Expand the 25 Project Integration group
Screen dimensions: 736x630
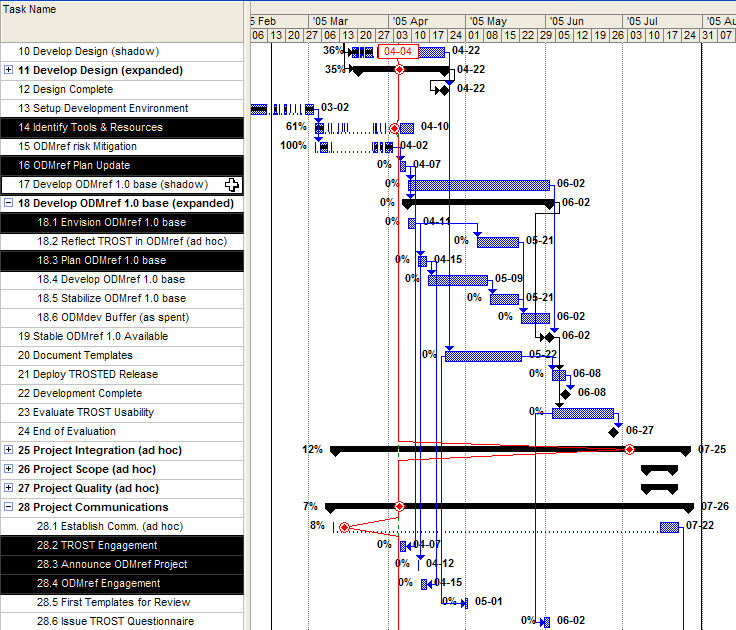point(9,450)
